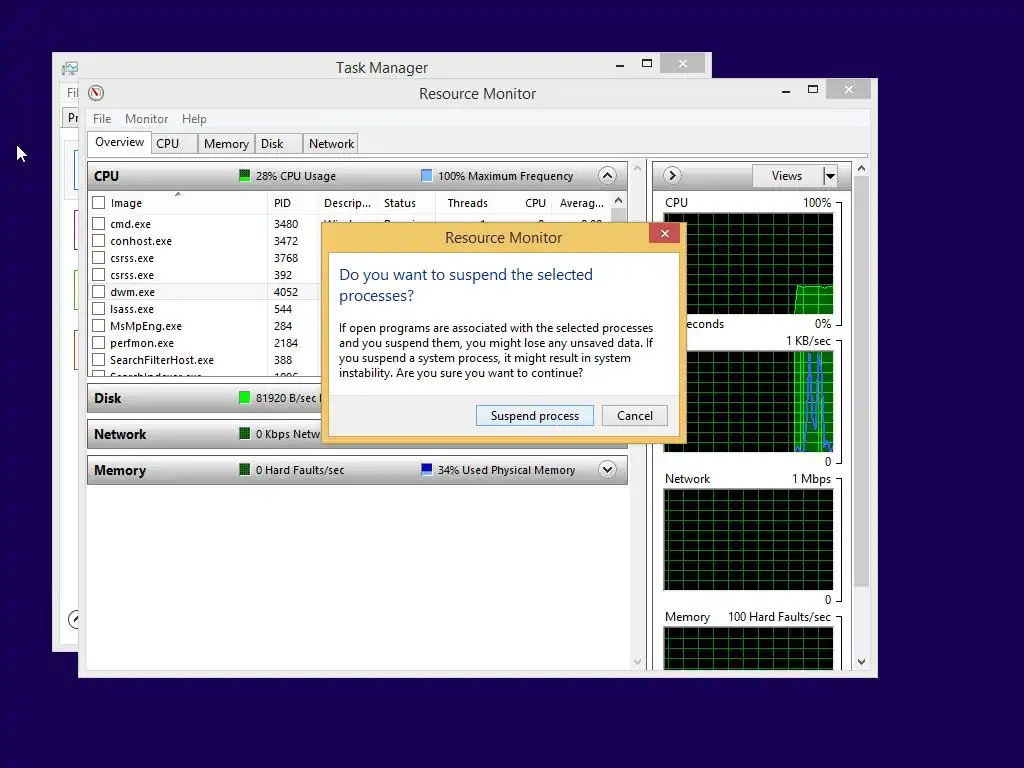
Task: Click Cancel in the suspend dialog
Action: pyautogui.click(x=635, y=416)
